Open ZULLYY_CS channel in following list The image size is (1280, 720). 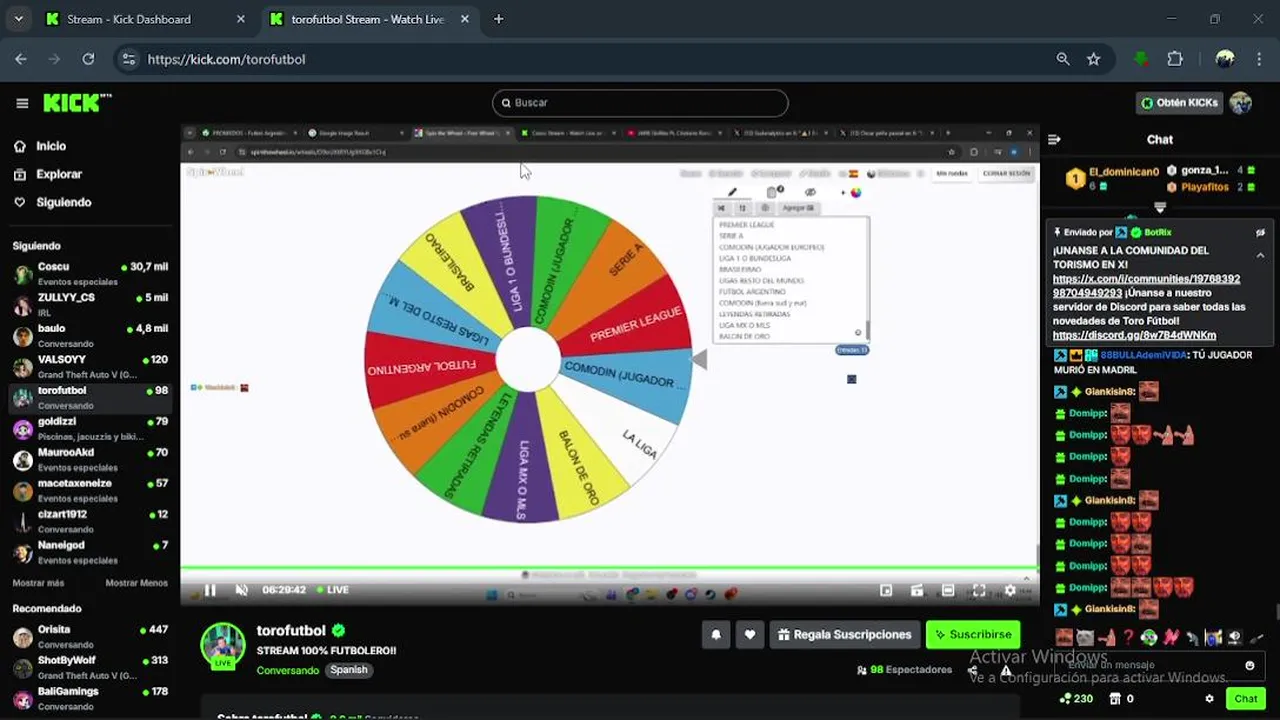click(x=90, y=304)
